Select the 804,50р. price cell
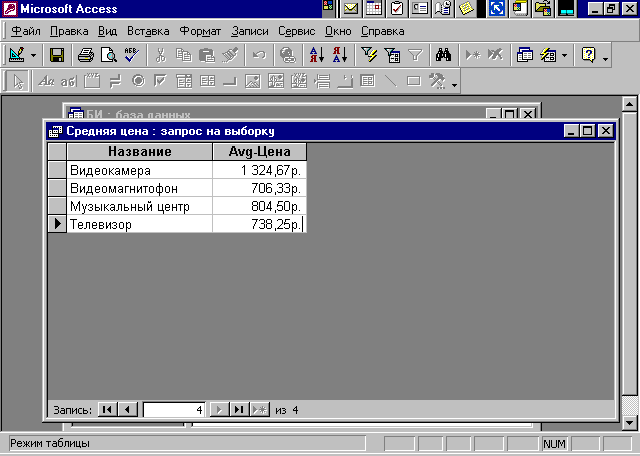 point(260,206)
